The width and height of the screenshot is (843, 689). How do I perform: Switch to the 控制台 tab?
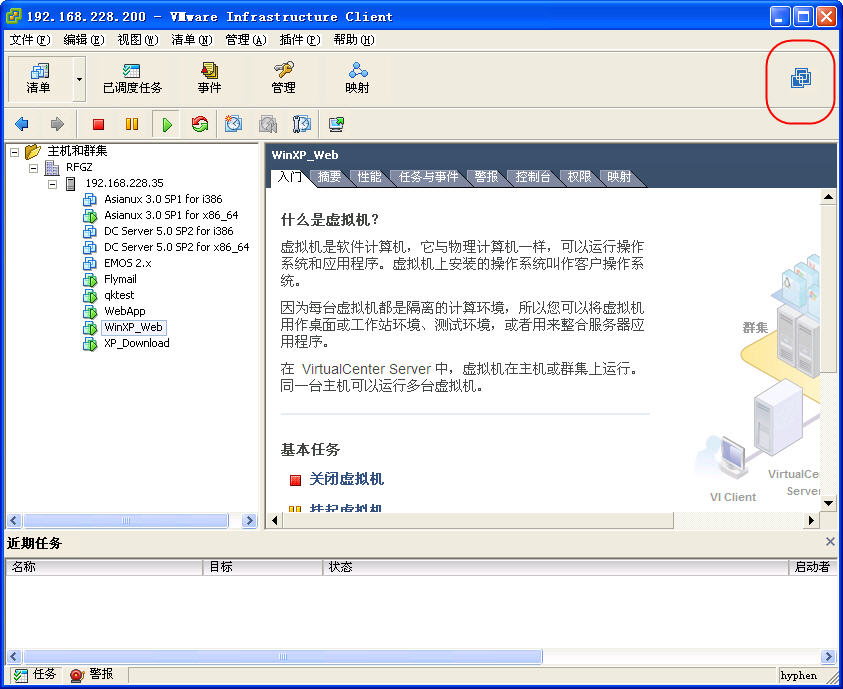point(532,177)
